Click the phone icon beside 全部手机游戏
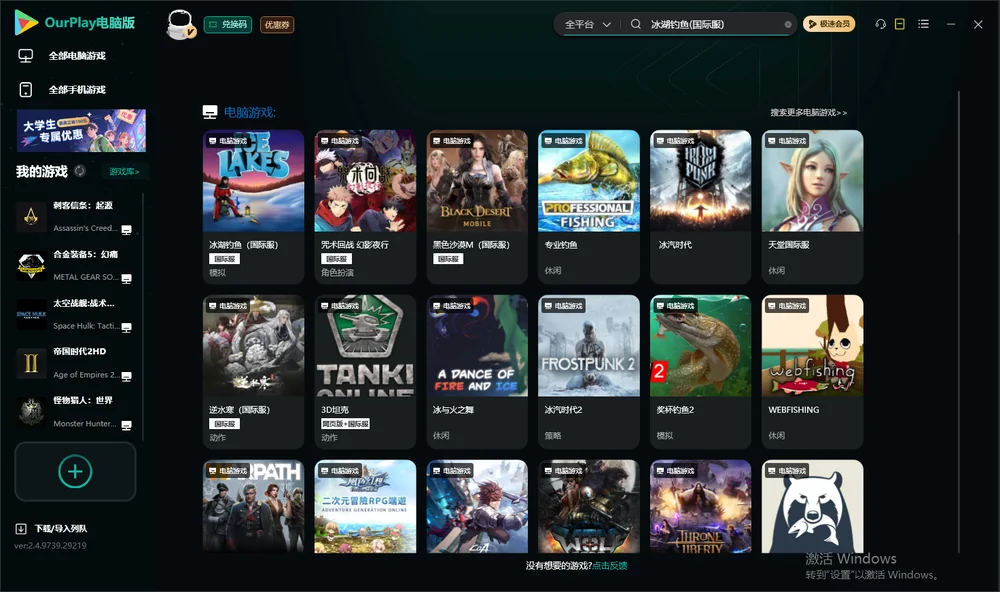Viewport: 1000px width, 592px height. pos(26,90)
